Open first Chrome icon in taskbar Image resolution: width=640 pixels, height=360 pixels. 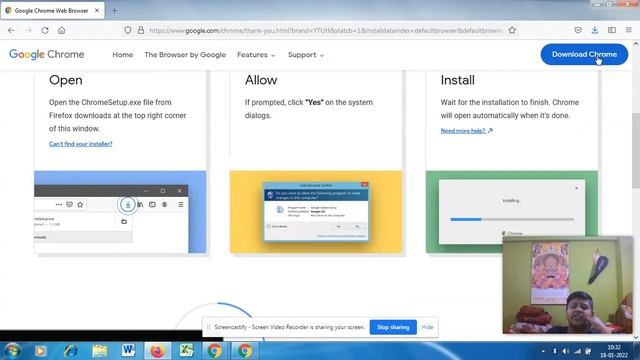pyautogui.click(x=214, y=351)
